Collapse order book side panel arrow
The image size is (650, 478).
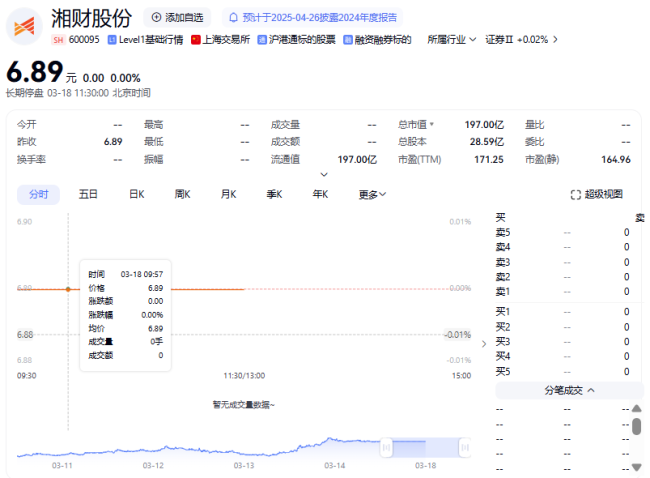coord(484,344)
